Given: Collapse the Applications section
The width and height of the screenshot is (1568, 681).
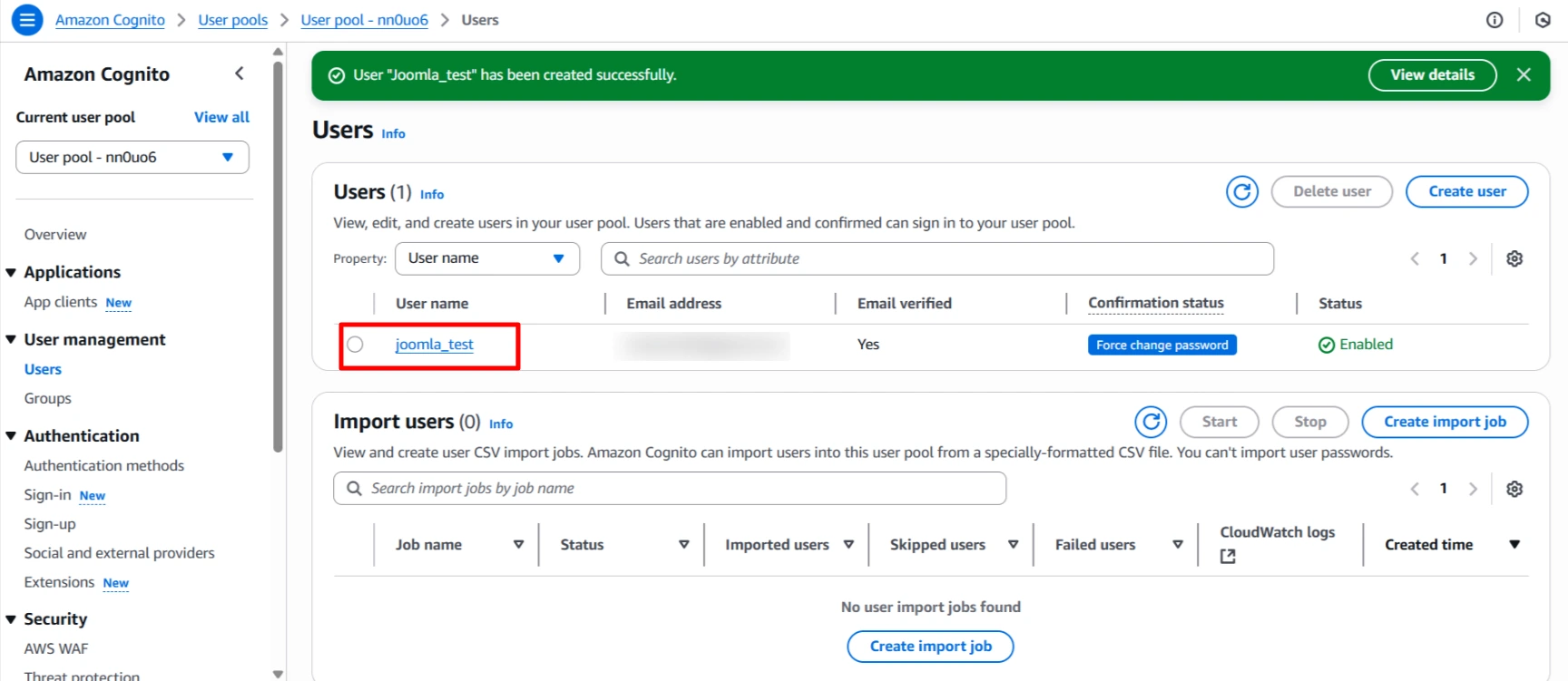Looking at the screenshot, I should pyautogui.click(x=11, y=273).
